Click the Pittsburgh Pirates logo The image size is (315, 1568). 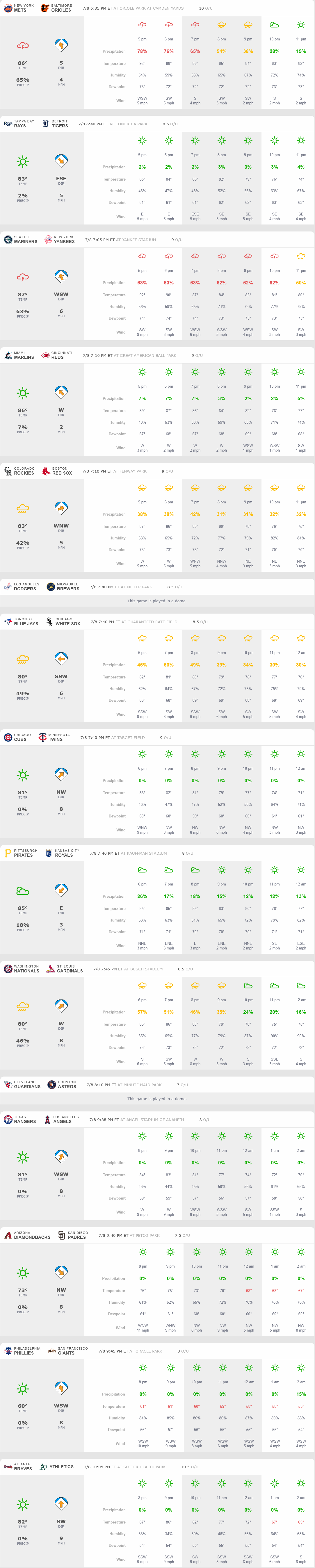tap(8, 853)
